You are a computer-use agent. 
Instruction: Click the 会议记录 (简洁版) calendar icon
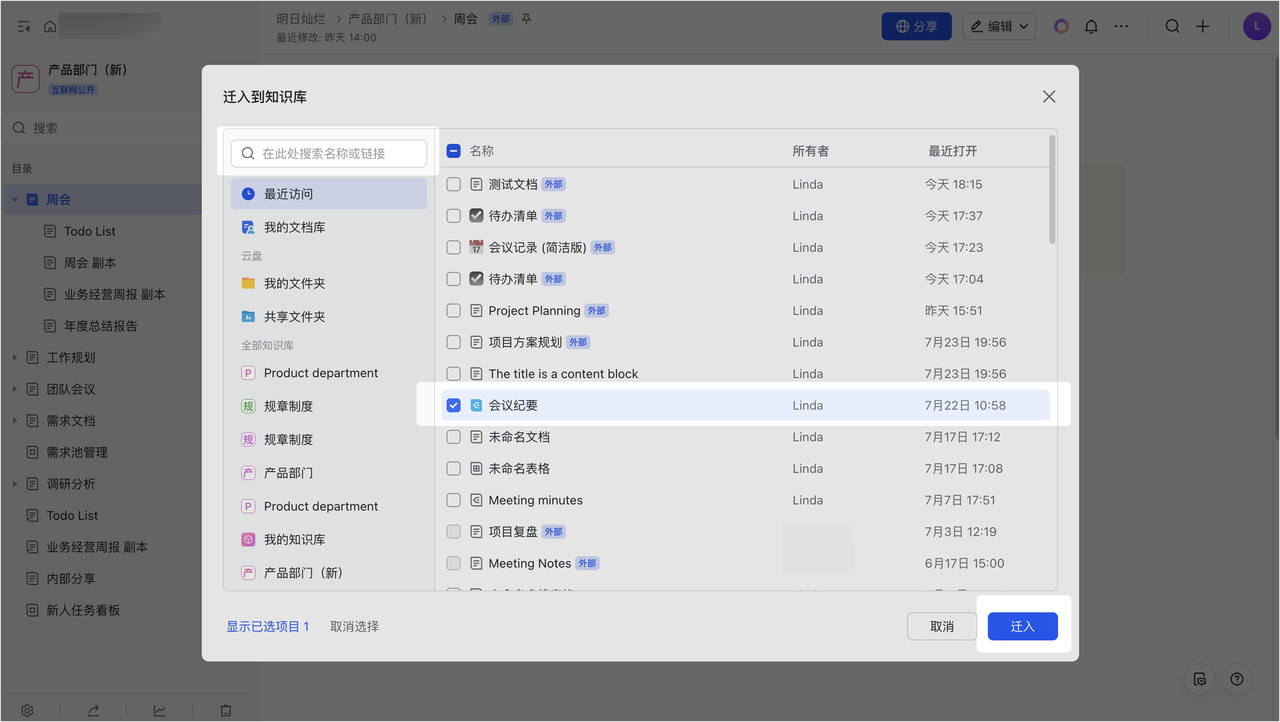point(476,247)
